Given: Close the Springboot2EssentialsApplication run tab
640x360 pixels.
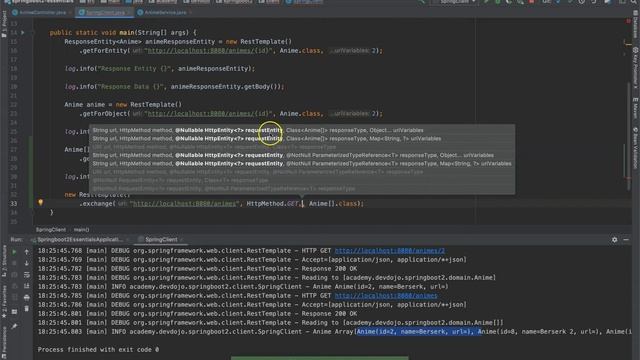Looking at the screenshot, I should tap(127, 240).
